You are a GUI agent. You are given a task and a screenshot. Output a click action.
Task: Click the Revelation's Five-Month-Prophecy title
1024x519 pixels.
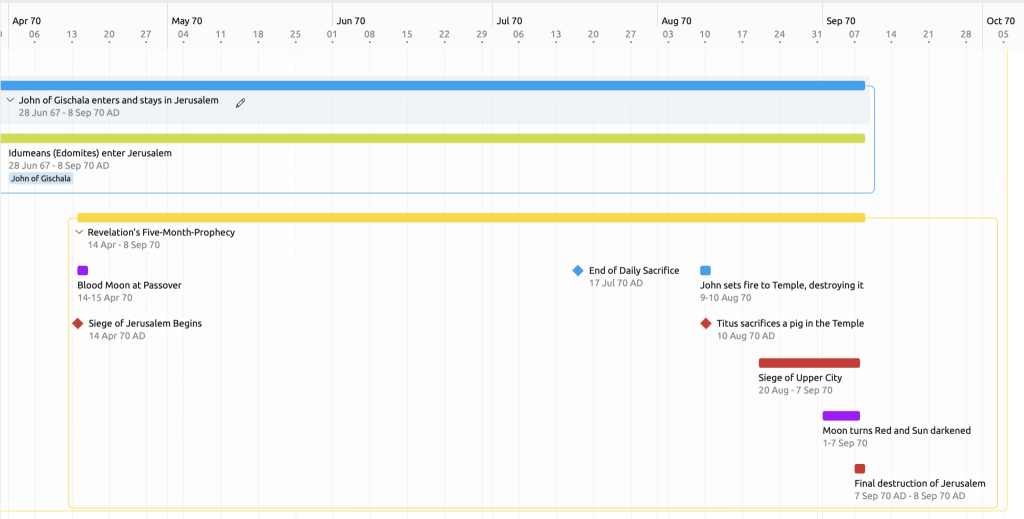161,232
